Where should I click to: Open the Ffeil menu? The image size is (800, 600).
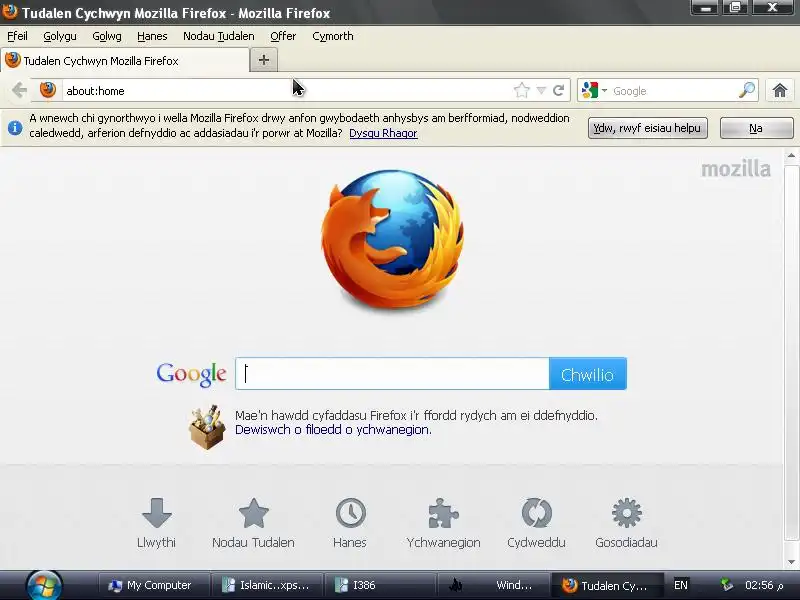[17, 36]
